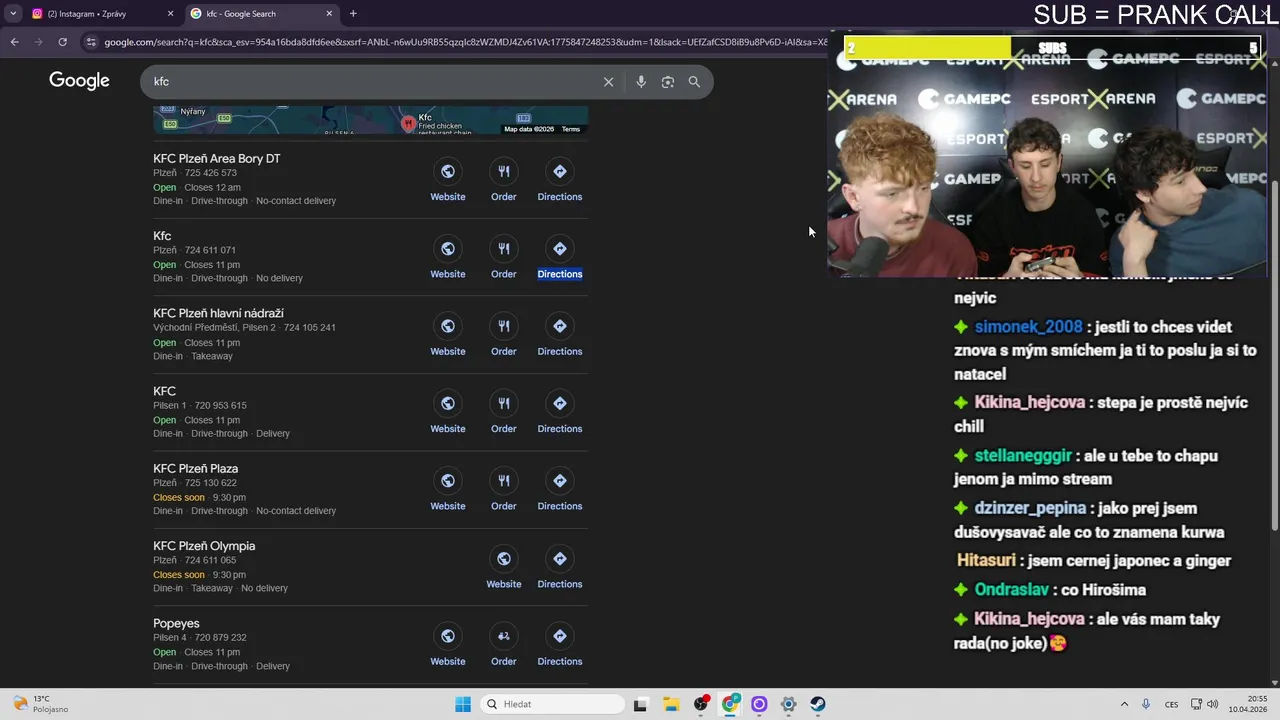Click chat username Hitasuri

(x=986, y=561)
